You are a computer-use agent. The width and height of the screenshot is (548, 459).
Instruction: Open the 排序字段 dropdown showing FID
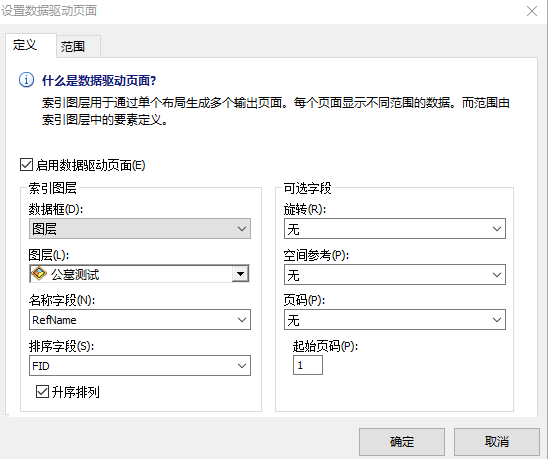pos(140,366)
